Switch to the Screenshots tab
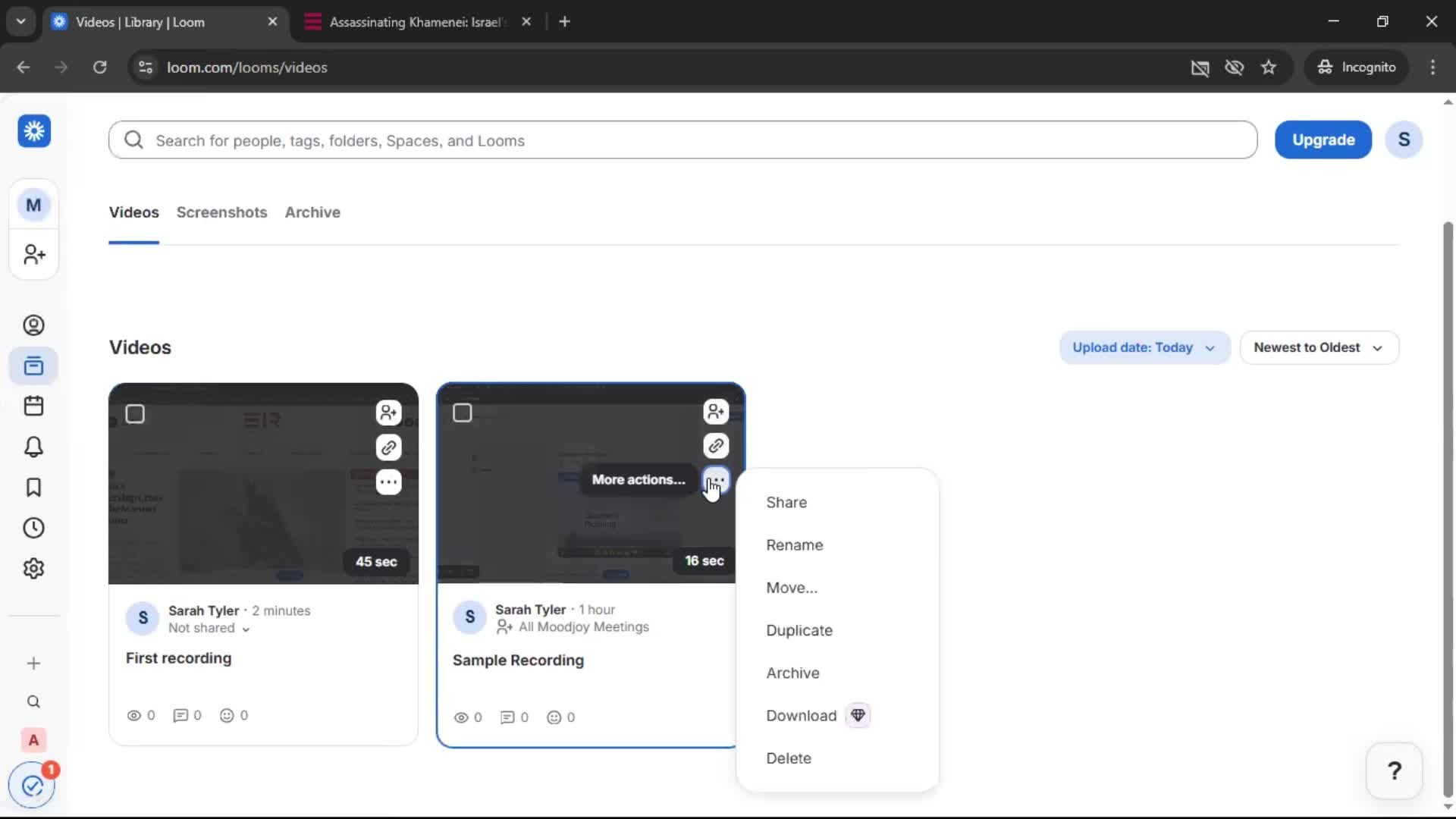The width and height of the screenshot is (1456, 819). 221,212
